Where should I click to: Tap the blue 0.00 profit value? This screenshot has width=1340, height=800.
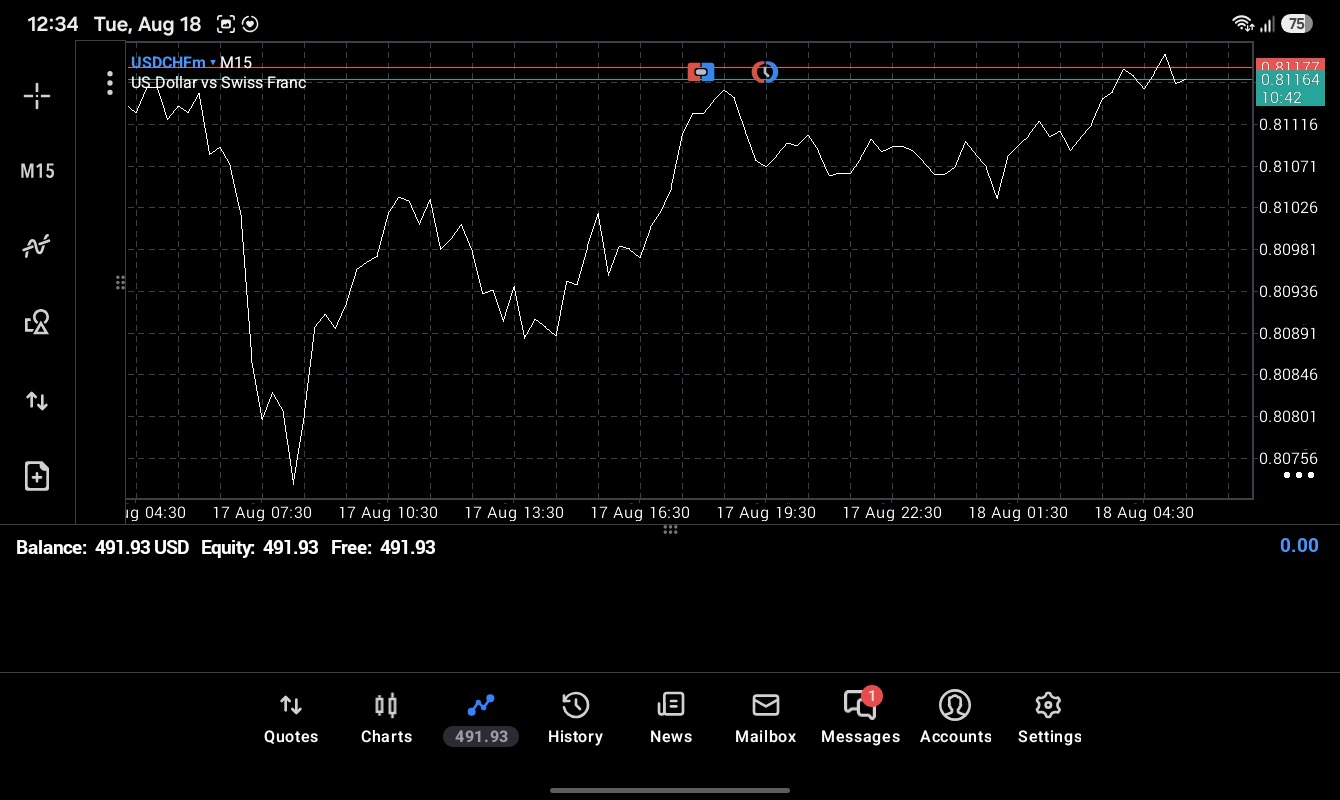(1299, 545)
